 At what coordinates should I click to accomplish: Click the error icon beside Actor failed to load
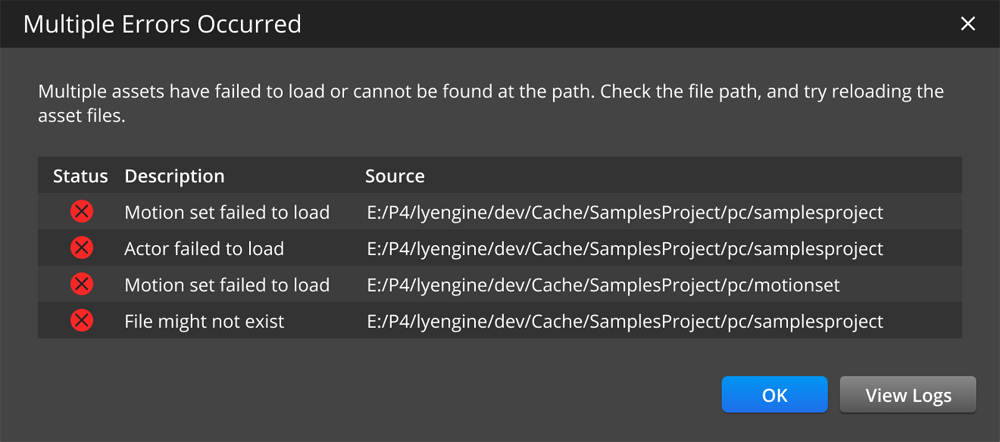pos(82,248)
